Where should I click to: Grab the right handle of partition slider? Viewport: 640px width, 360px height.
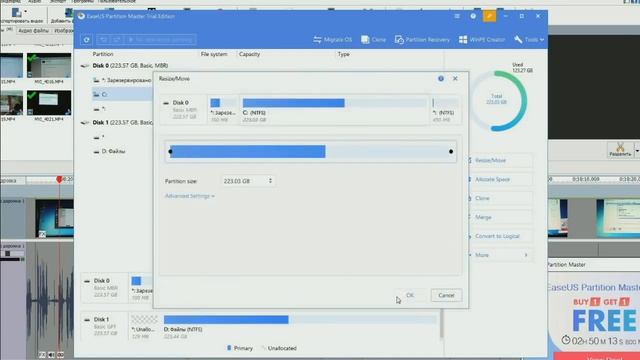click(451, 151)
